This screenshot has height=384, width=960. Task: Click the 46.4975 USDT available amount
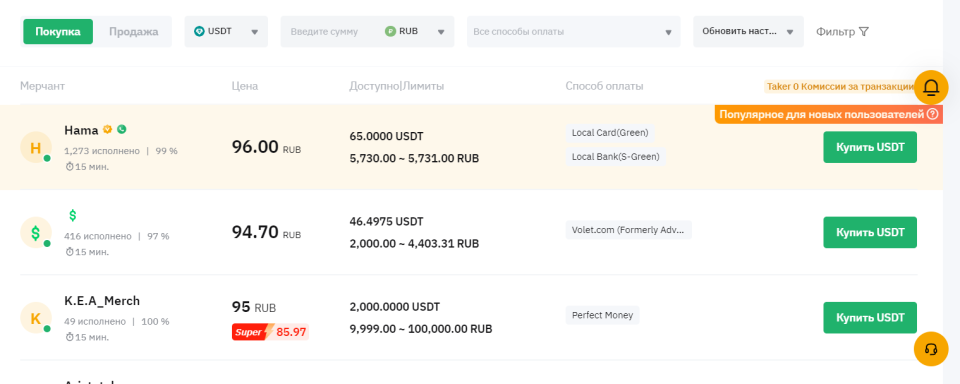(x=386, y=221)
